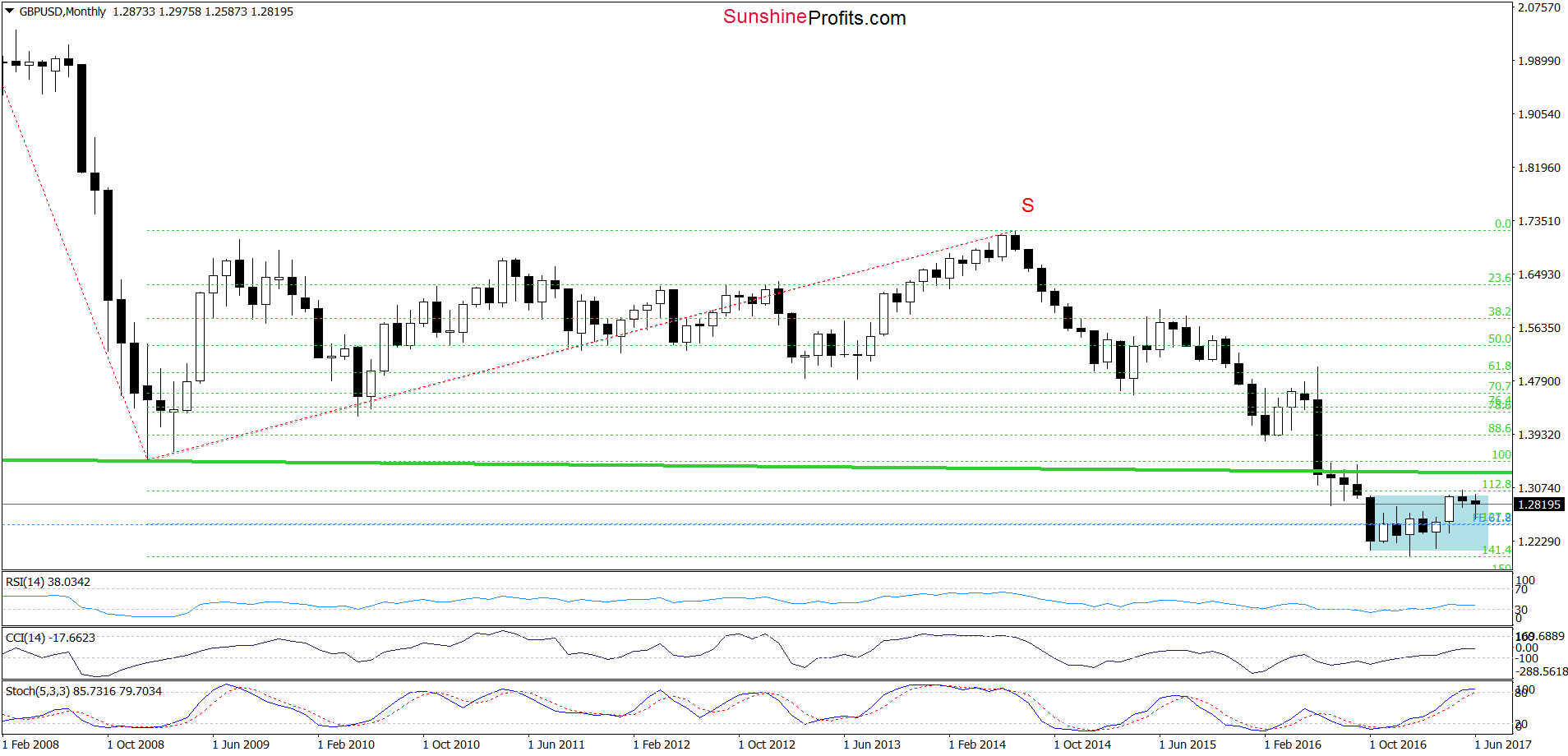Click the 1.81960 price axis label
The height and width of the screenshot is (756, 1568).
(1538, 168)
